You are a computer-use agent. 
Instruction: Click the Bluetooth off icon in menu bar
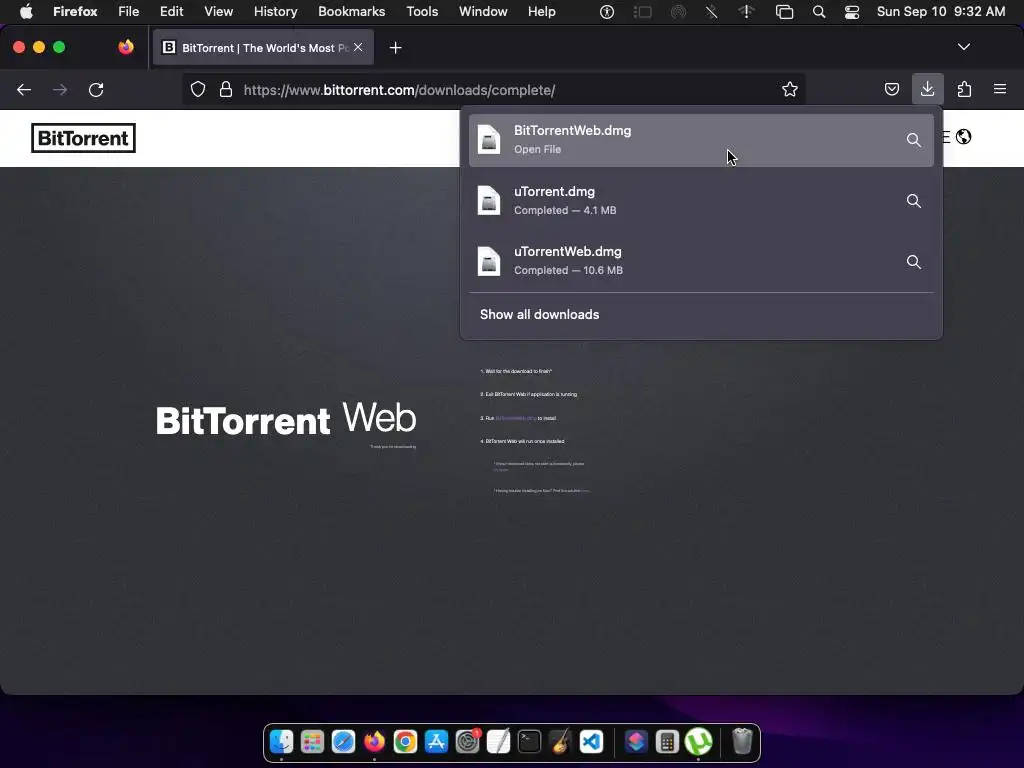(711, 12)
